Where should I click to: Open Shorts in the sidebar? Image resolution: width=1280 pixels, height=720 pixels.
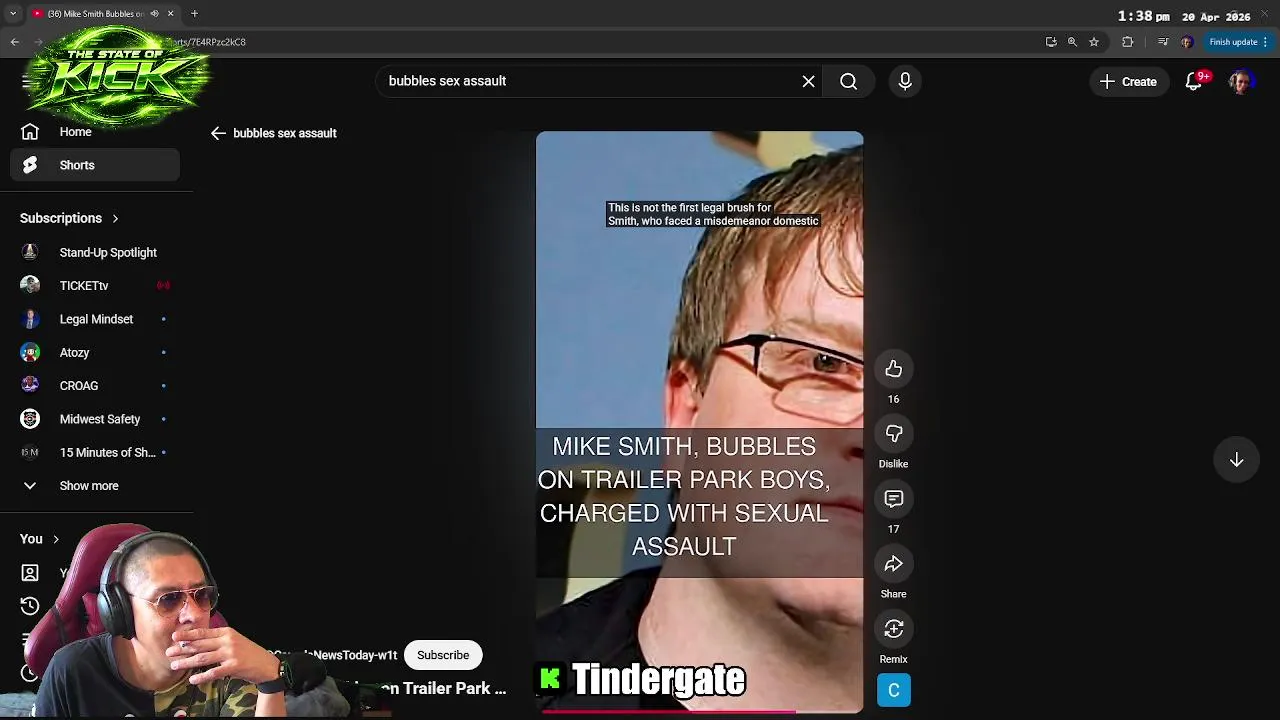click(95, 165)
